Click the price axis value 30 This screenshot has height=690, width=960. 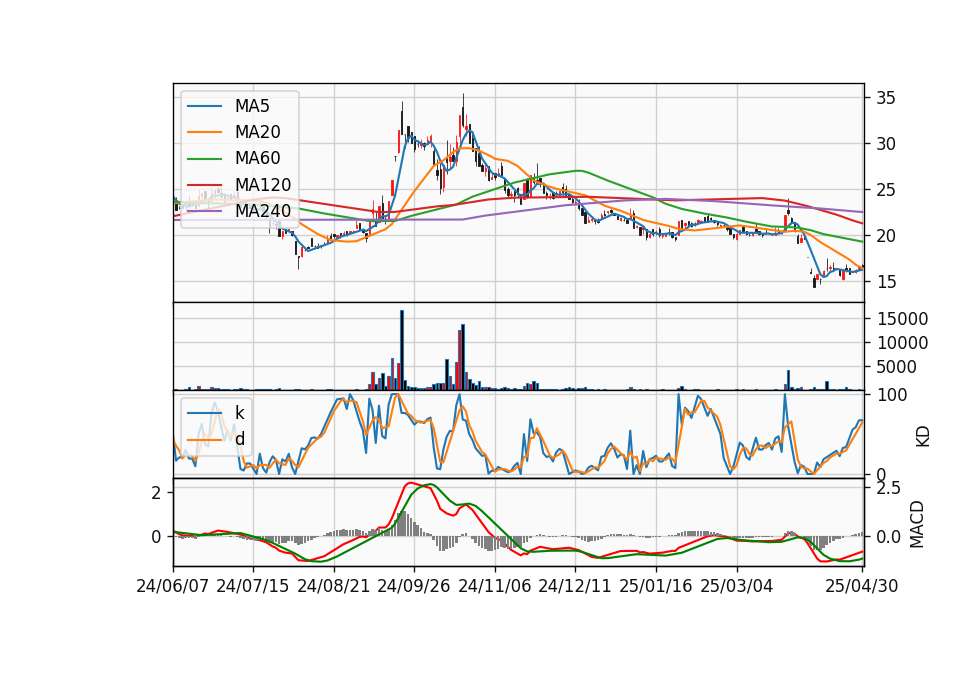(x=885, y=144)
